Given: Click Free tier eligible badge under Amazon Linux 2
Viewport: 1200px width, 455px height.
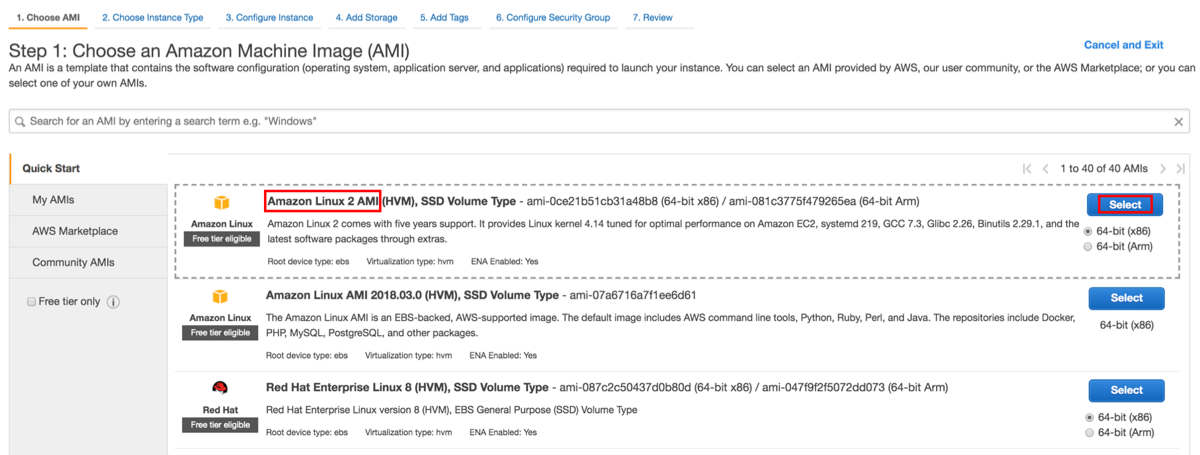Looking at the screenshot, I should [x=221, y=239].
